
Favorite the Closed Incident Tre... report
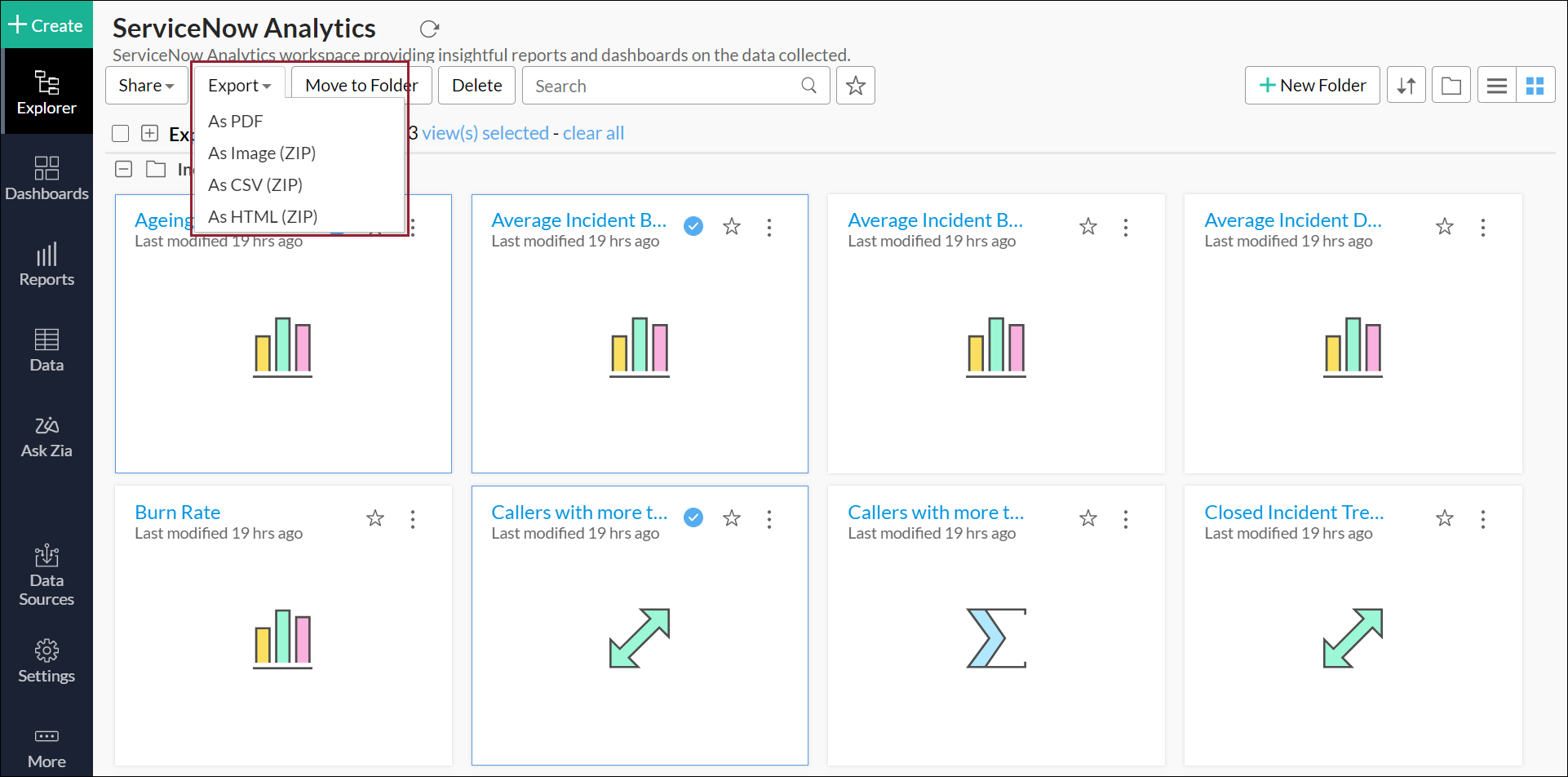pyautogui.click(x=1445, y=518)
